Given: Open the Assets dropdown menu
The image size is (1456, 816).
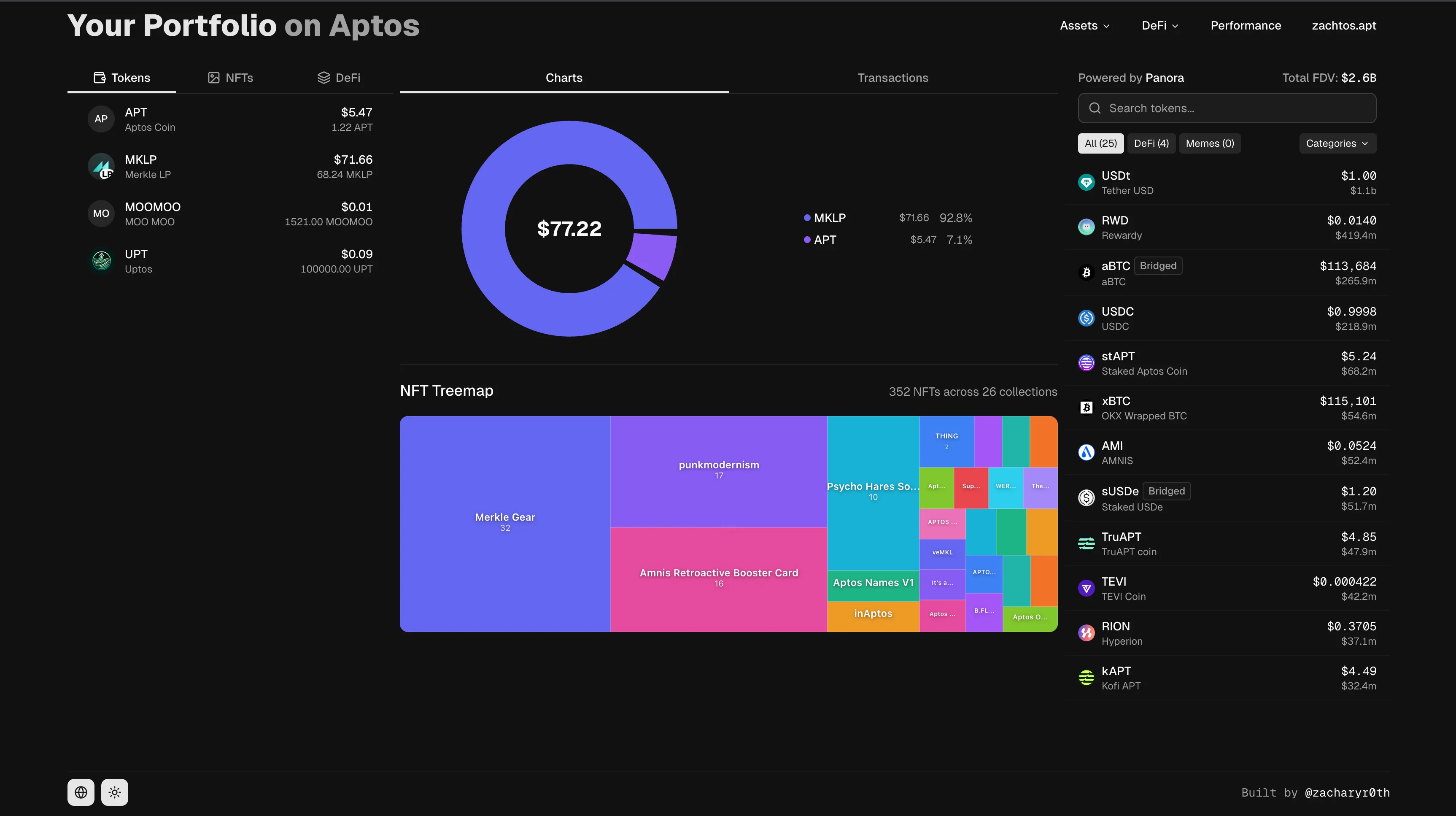Looking at the screenshot, I should click(1084, 25).
